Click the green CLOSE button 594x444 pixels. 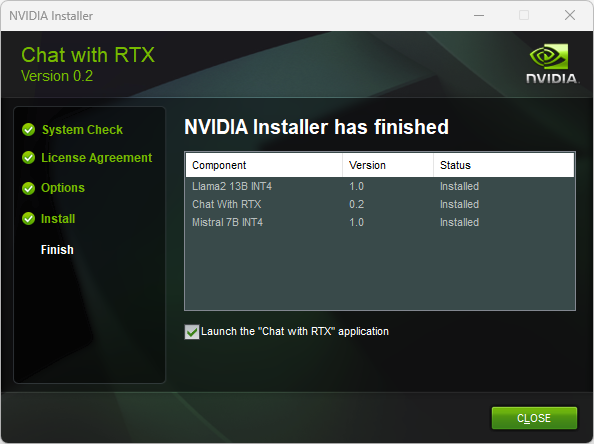coord(534,418)
